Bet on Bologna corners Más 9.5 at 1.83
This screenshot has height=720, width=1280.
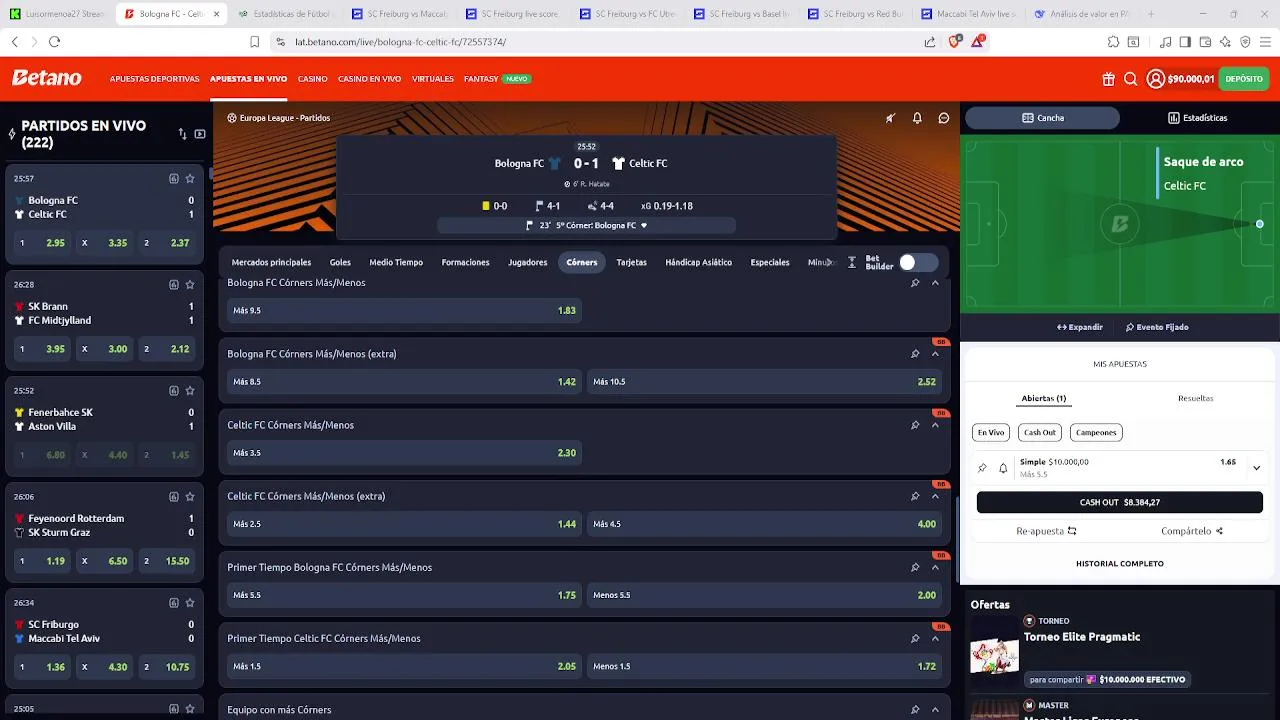coord(404,311)
